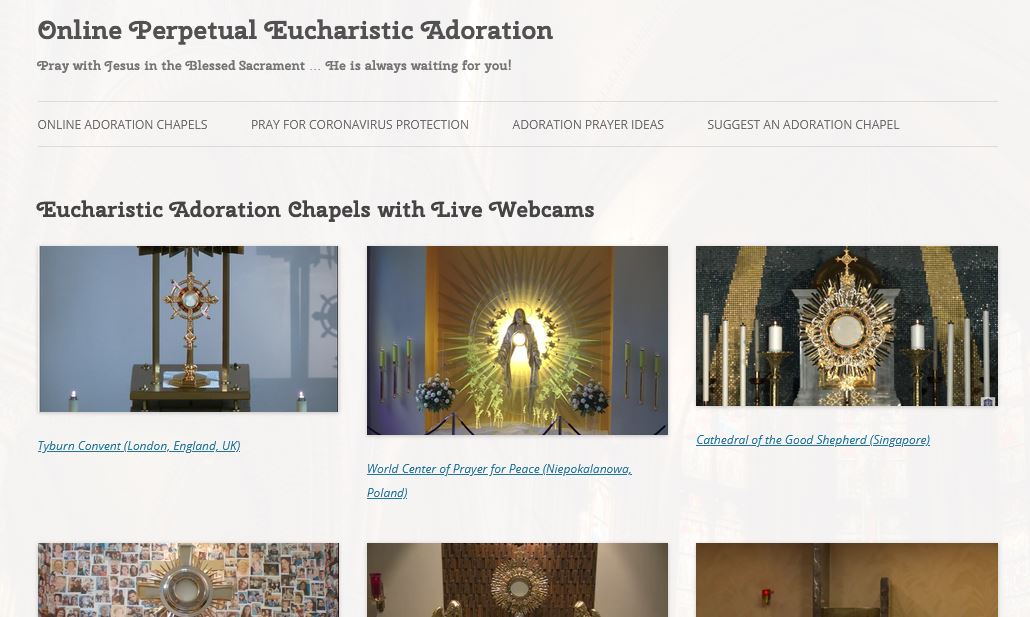Image resolution: width=1030 pixels, height=617 pixels.
Task: View the World Center of Prayer for Peace thumbnail
Action: click(x=517, y=340)
